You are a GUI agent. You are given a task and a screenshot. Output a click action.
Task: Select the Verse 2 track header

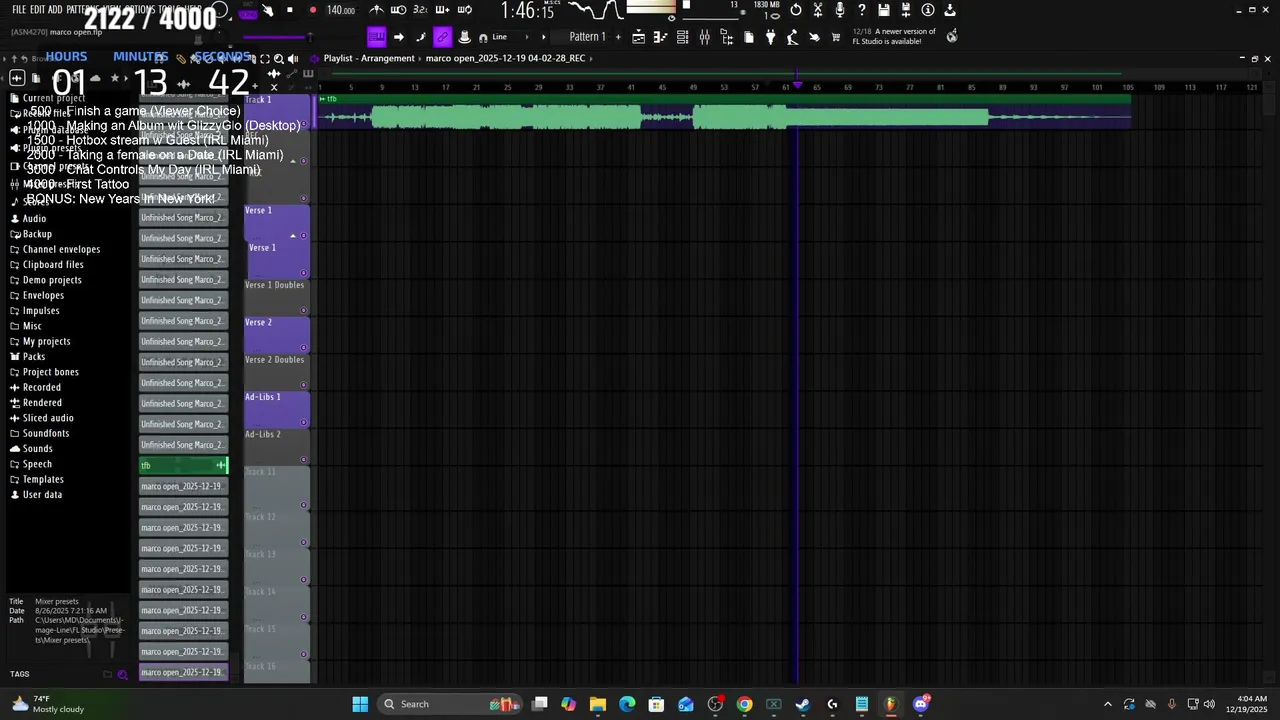[277, 335]
